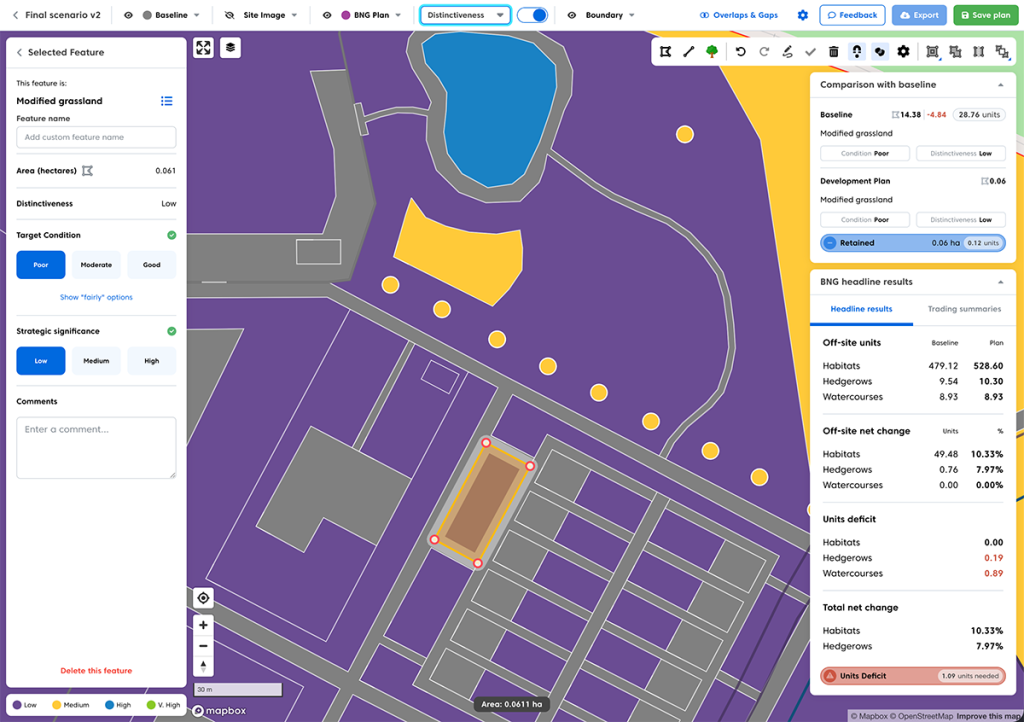Click the fullscreen map icon
Image resolution: width=1024 pixels, height=722 pixels.
pyautogui.click(x=203, y=47)
